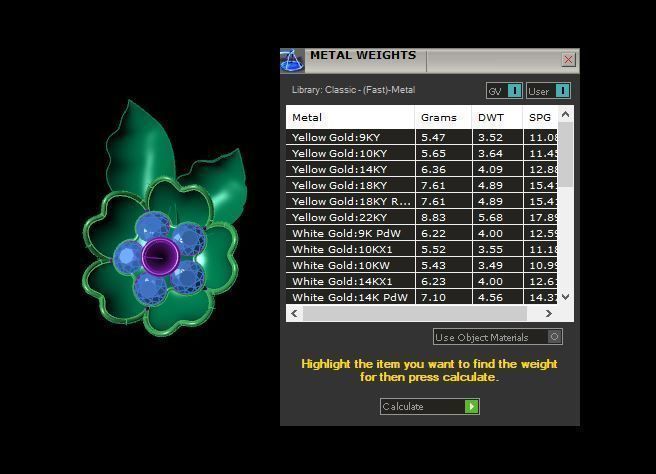Toggle the User library switch
656x474 pixels.
548,91
